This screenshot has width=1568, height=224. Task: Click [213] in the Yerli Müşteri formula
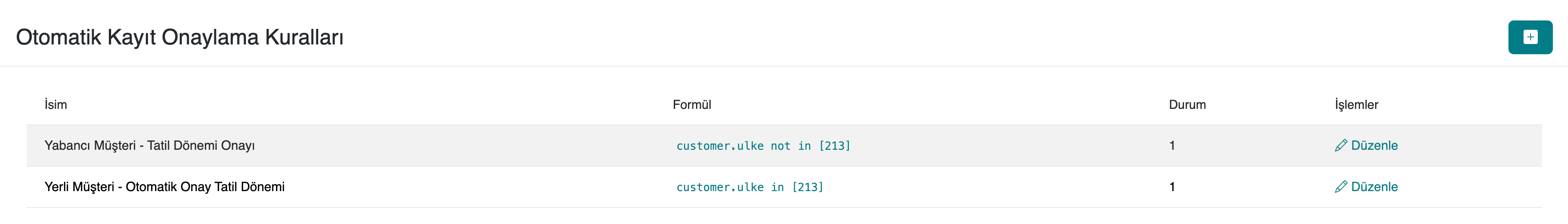point(808,188)
